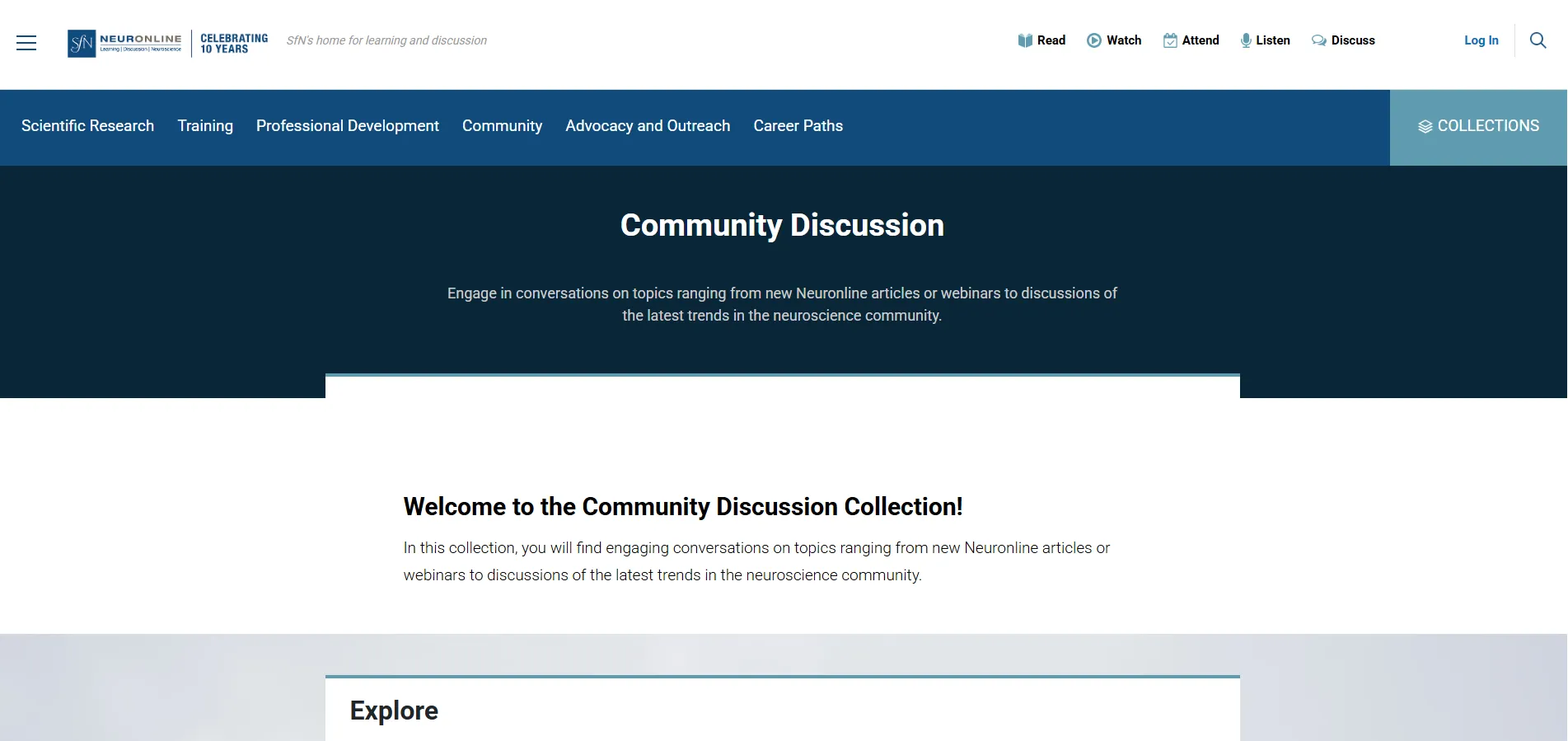The height and width of the screenshot is (741, 1568).
Task: Click the tagline 'SfN's home for learning and discussion'
Action: [x=386, y=40]
